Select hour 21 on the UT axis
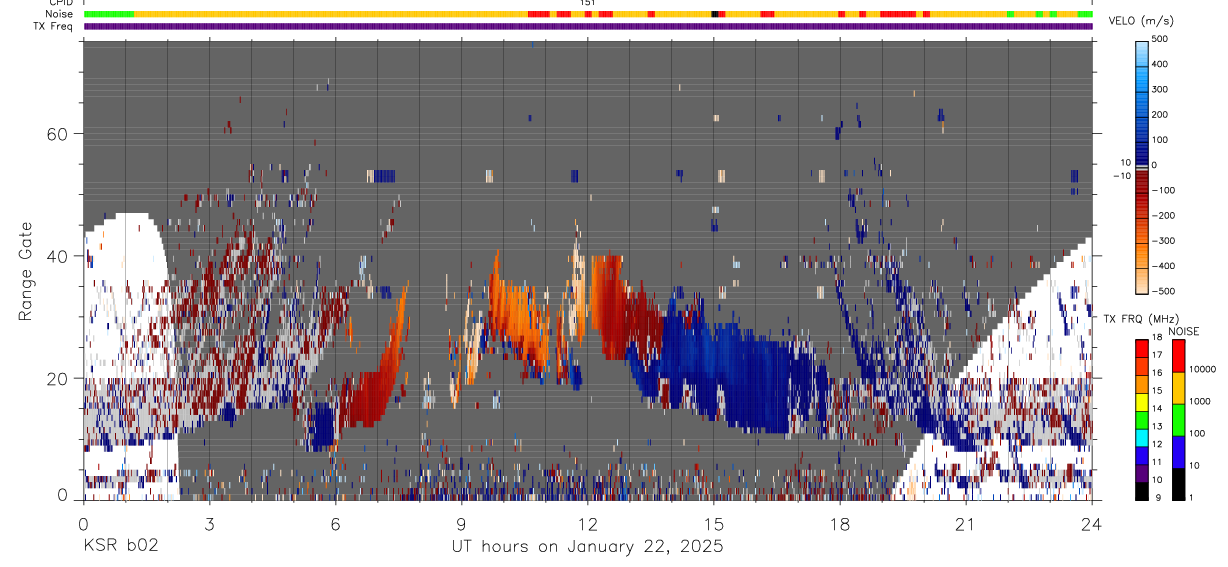 966,523
